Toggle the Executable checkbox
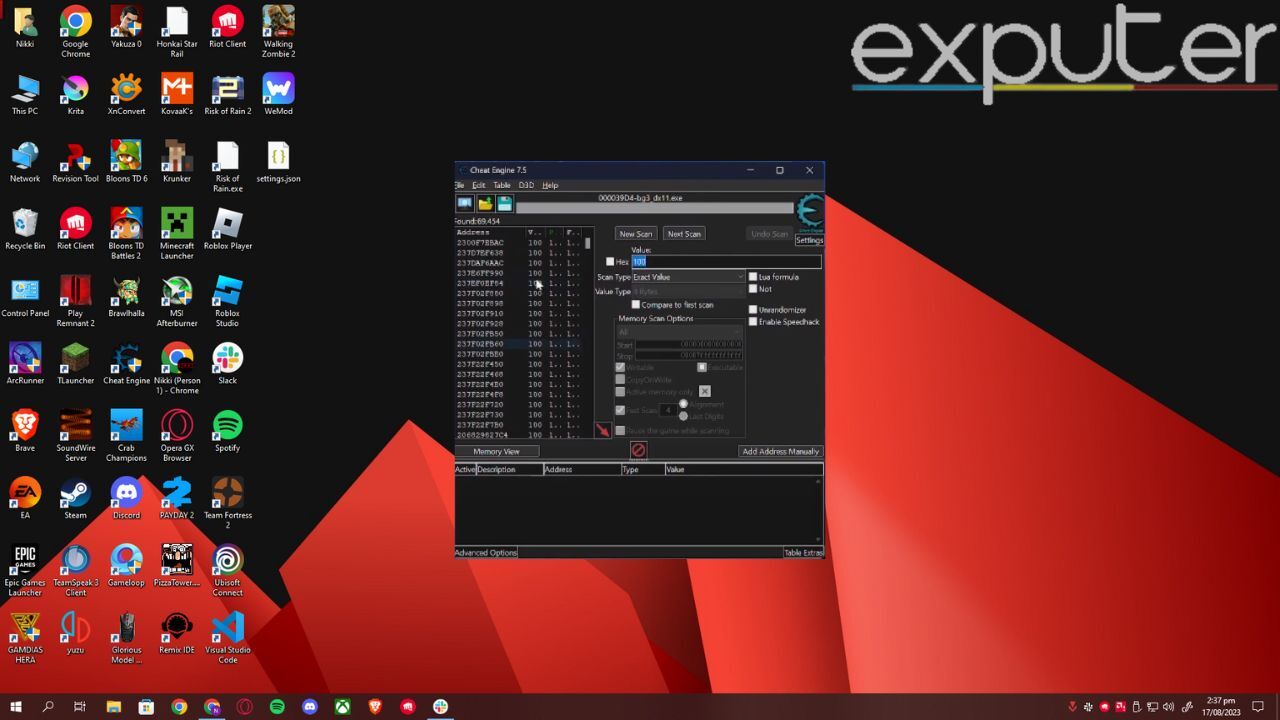1280x720 pixels. 702,368
